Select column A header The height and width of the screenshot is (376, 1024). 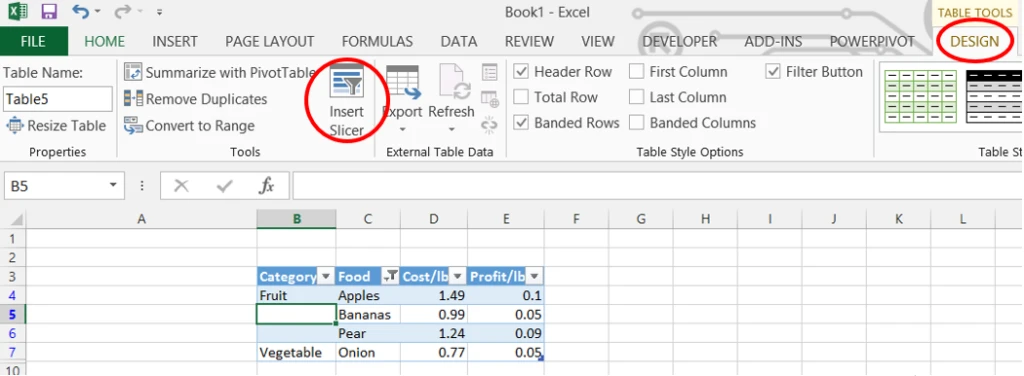tap(141, 220)
